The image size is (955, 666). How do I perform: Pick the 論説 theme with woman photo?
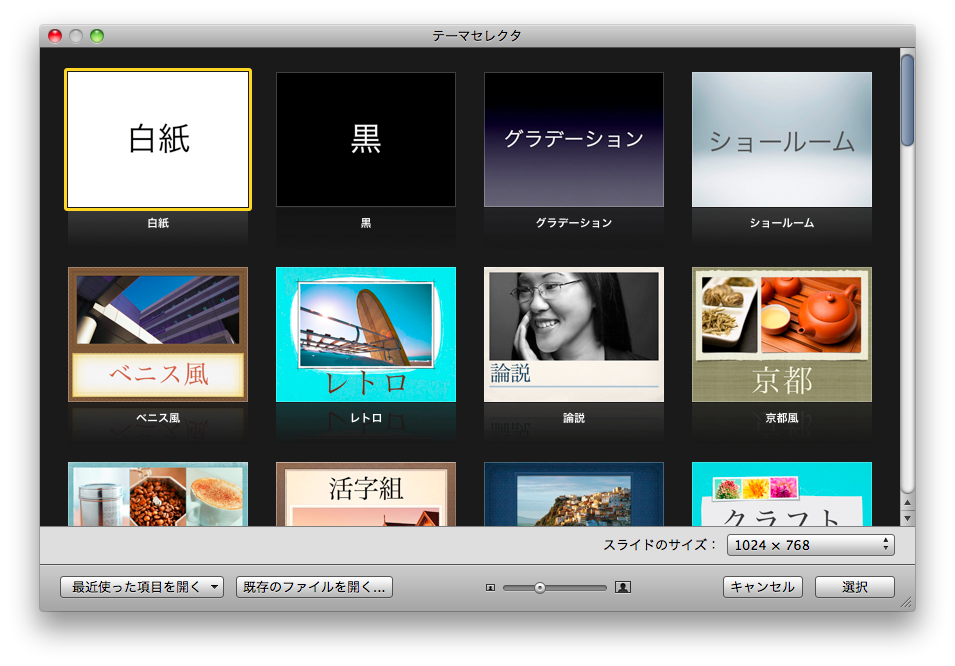tap(574, 335)
